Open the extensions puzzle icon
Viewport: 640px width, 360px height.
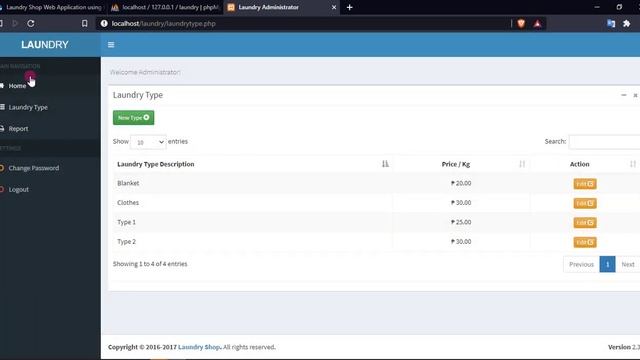pyautogui.click(x=627, y=24)
